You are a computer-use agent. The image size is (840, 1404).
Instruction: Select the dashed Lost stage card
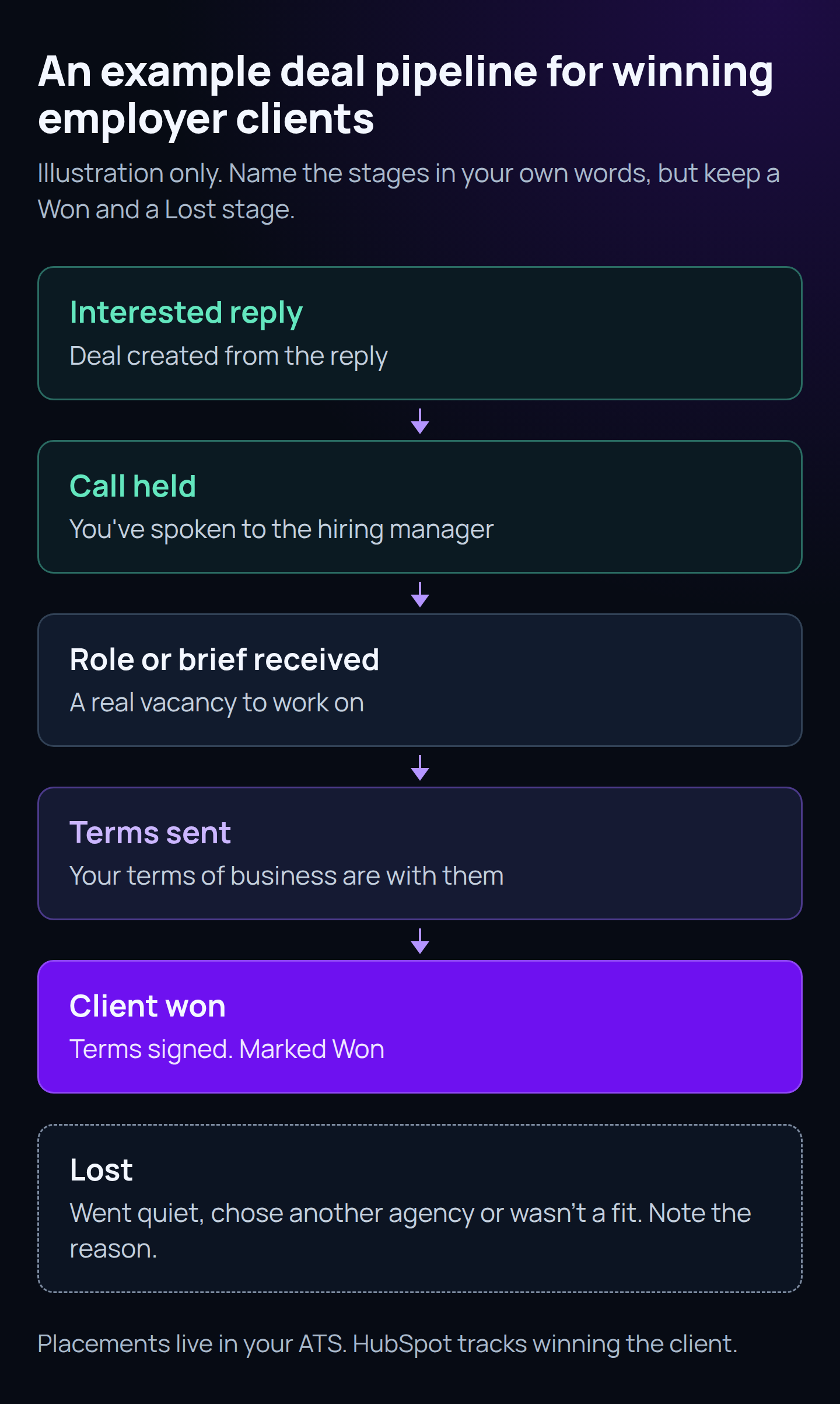point(420,1209)
